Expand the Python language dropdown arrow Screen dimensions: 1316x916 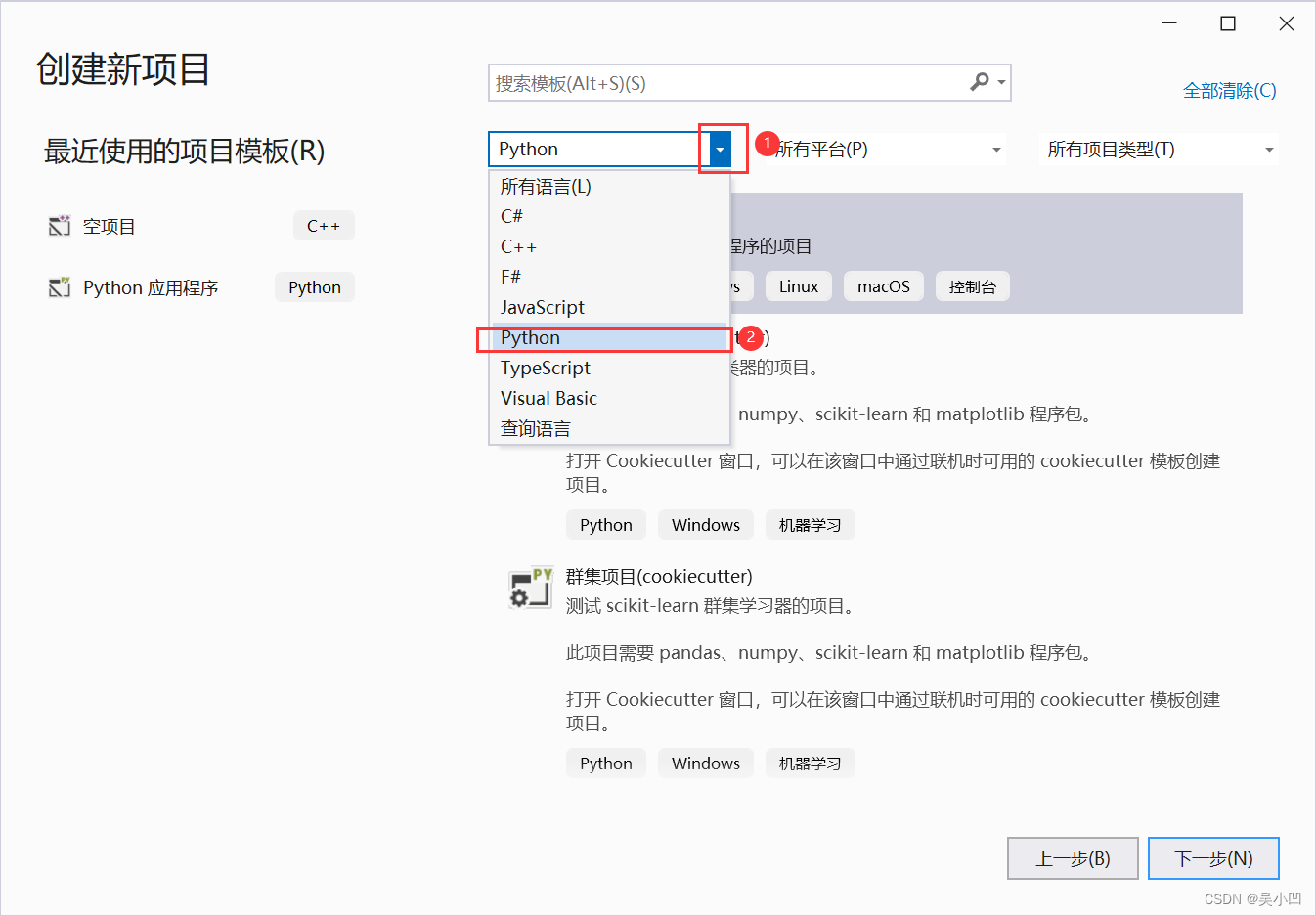click(x=720, y=150)
